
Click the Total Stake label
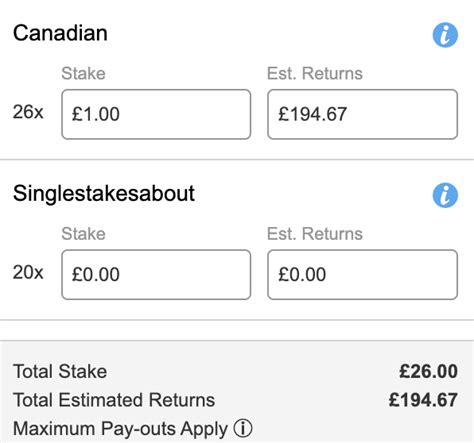60,371
